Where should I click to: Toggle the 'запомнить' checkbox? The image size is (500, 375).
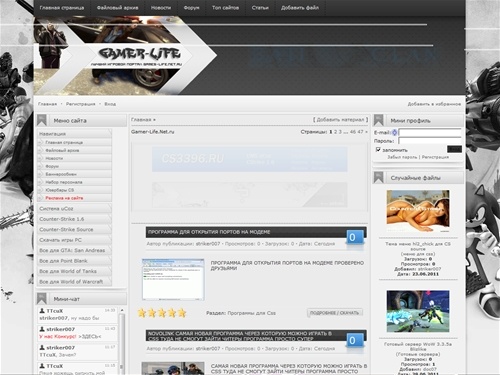point(378,150)
